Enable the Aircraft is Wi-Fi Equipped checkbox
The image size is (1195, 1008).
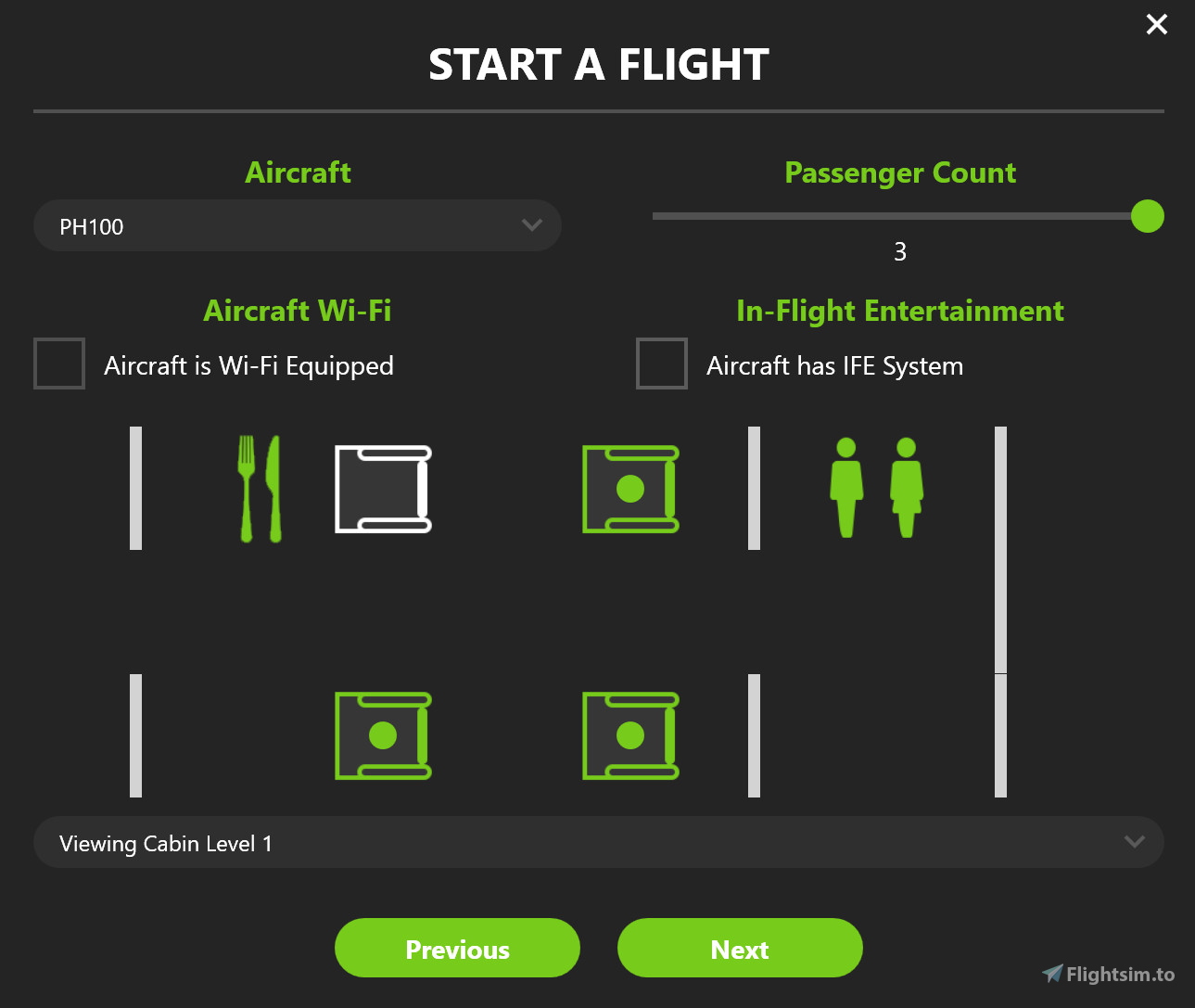point(58,364)
